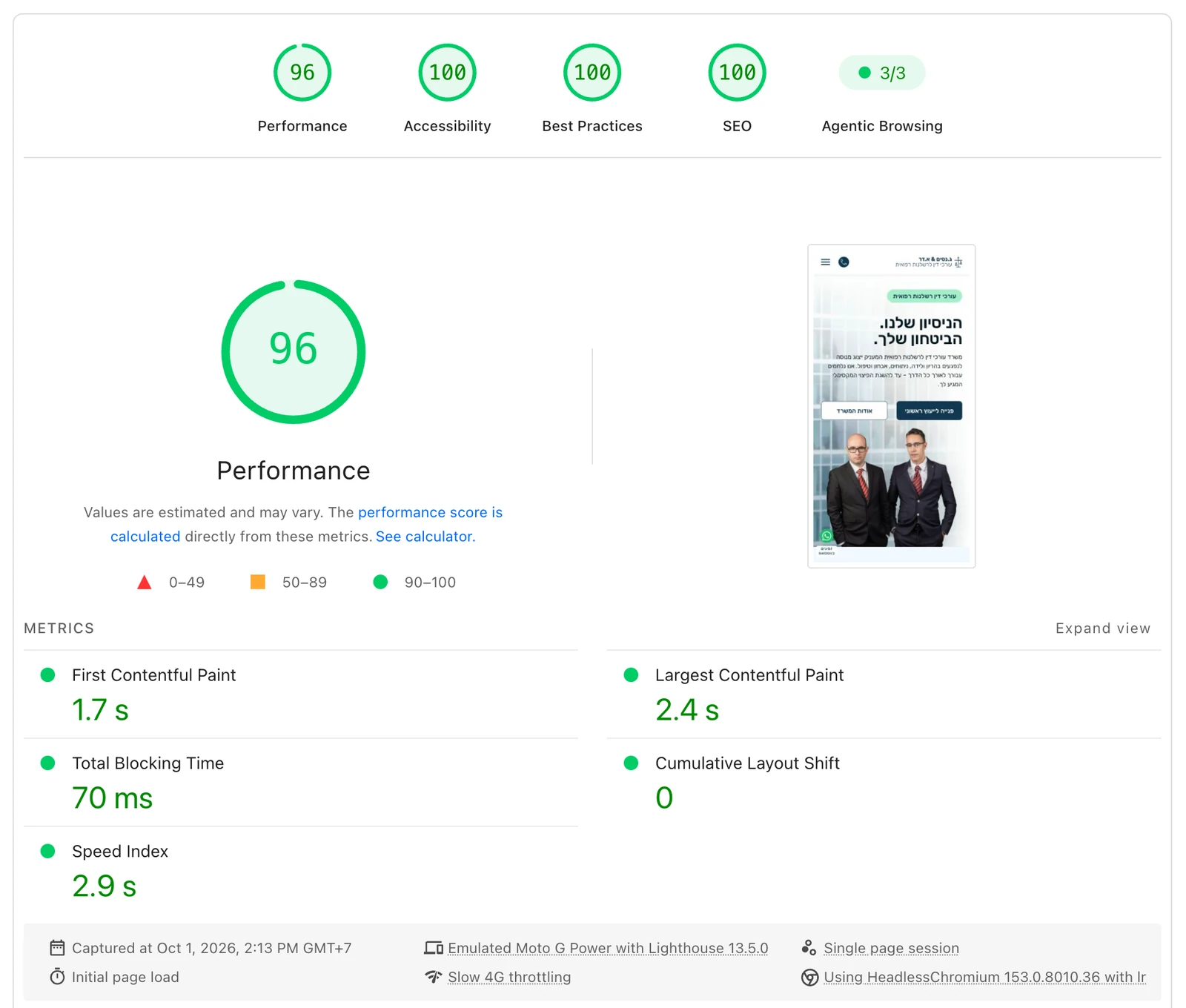The height and width of the screenshot is (1008, 1186).
Task: Click the Chrome icon beside HeadlessChromium
Action: (x=809, y=978)
